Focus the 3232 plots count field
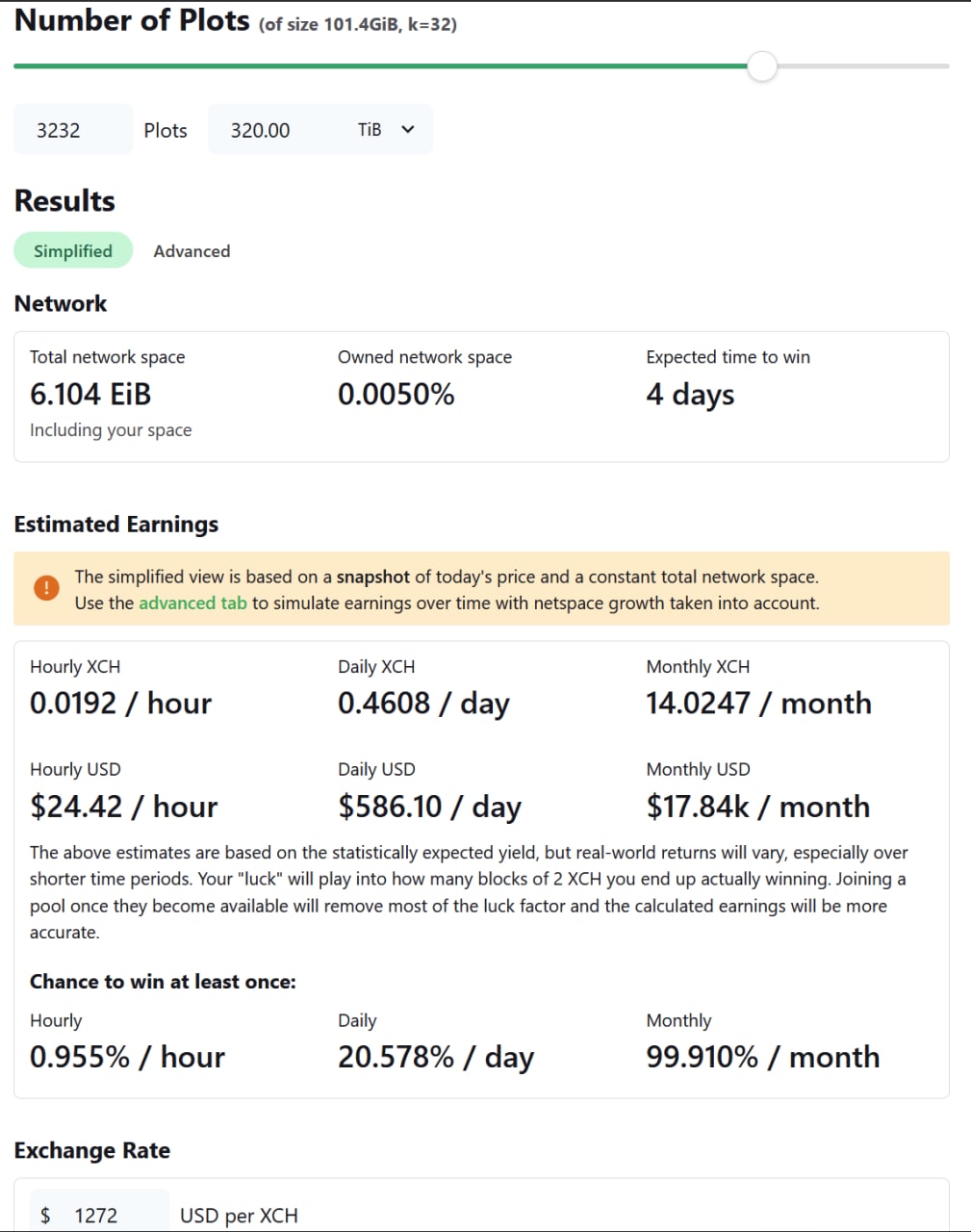Screen dimensions: 971x1232 point(72,130)
